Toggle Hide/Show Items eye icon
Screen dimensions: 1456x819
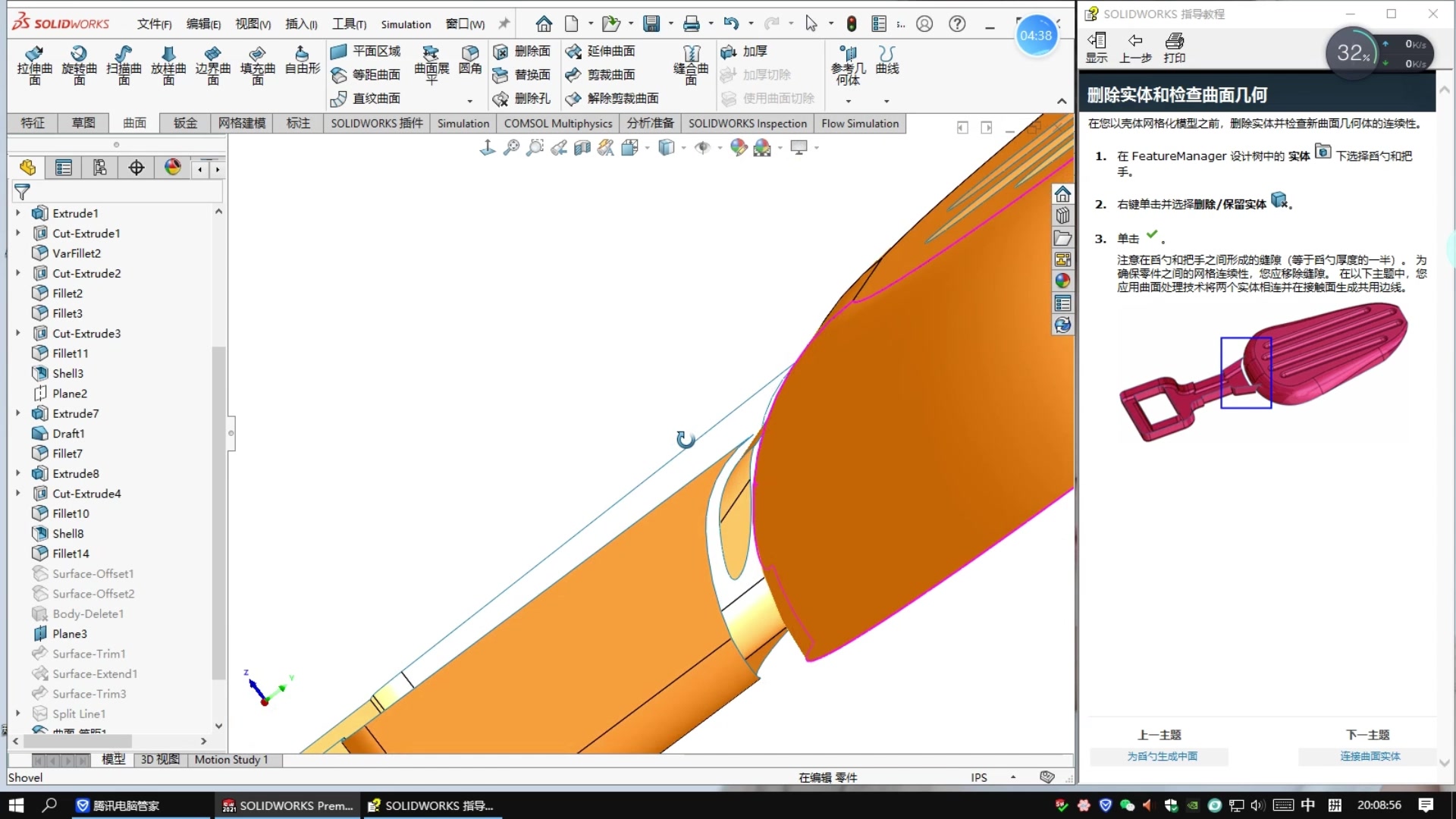(703, 148)
